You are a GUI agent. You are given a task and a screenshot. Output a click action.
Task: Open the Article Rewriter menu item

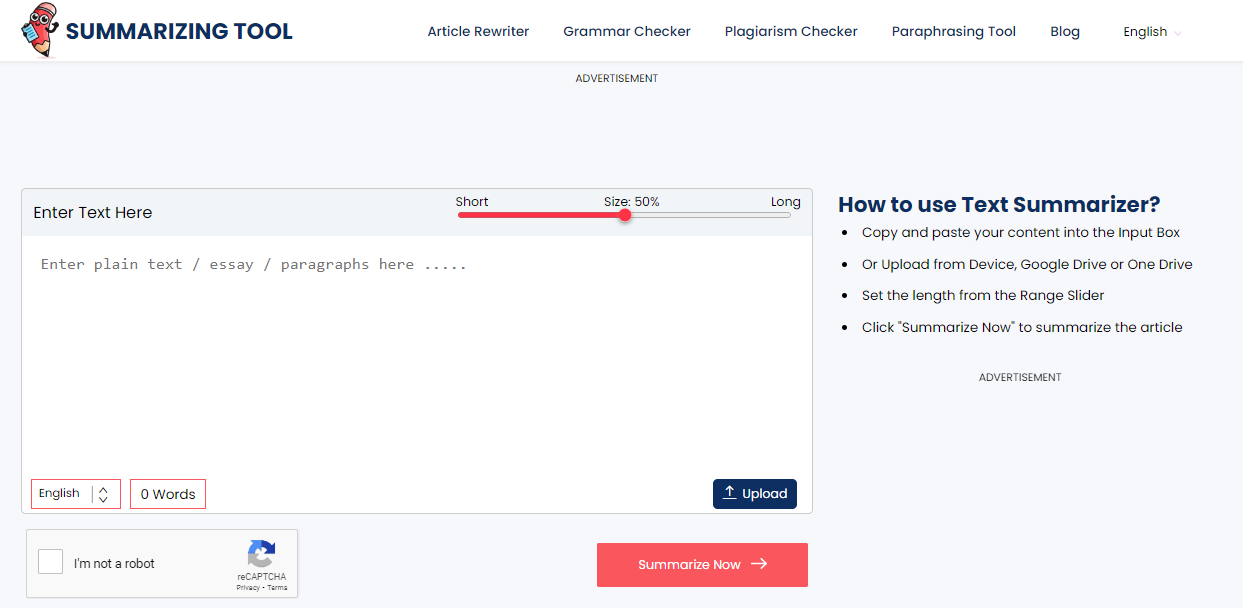(x=478, y=32)
